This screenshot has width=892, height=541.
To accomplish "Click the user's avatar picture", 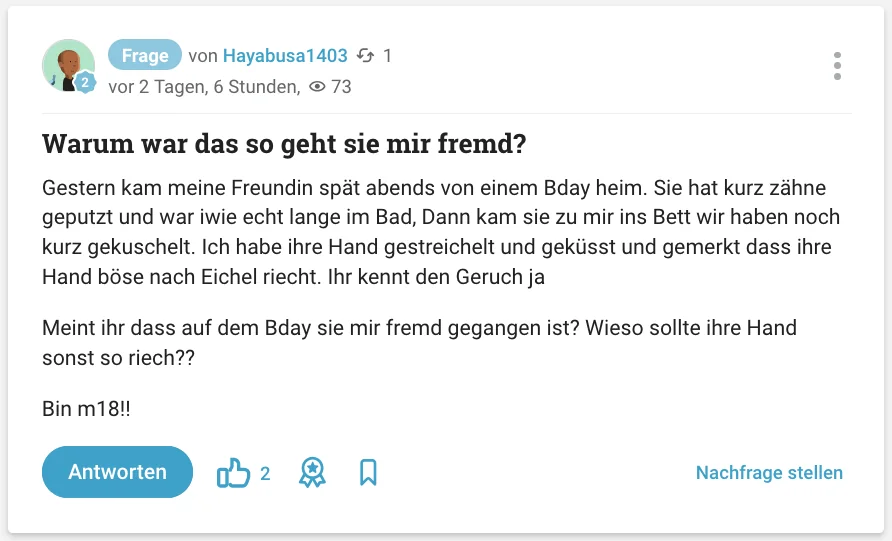I will [x=67, y=65].
